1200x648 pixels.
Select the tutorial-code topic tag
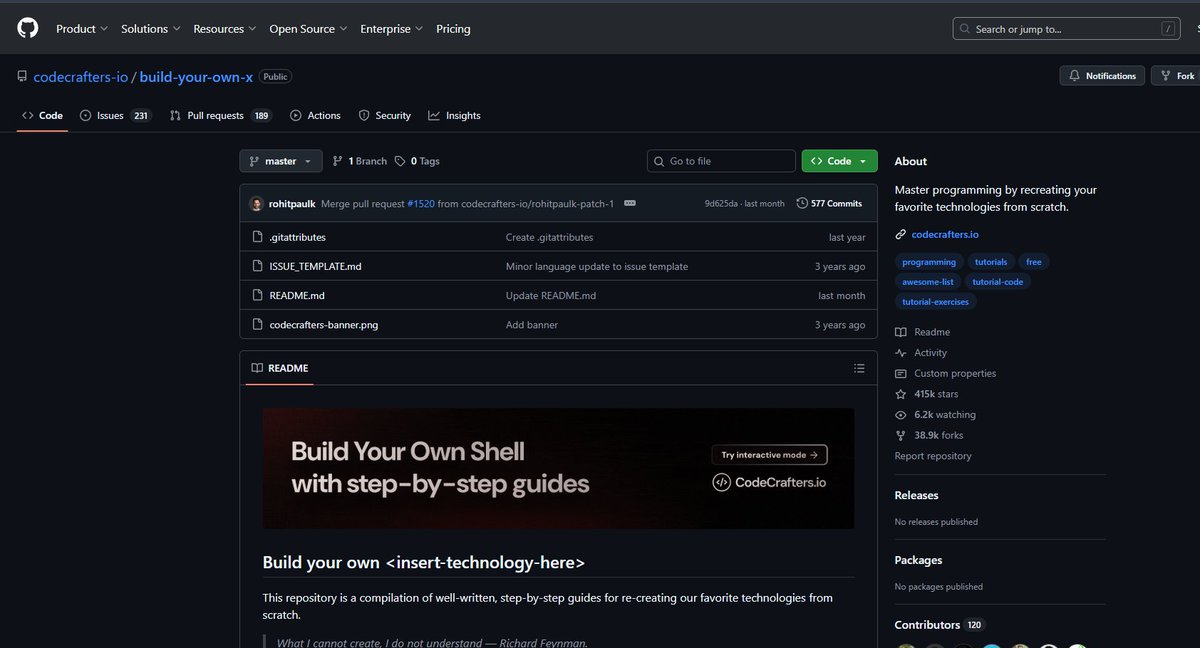click(999, 282)
